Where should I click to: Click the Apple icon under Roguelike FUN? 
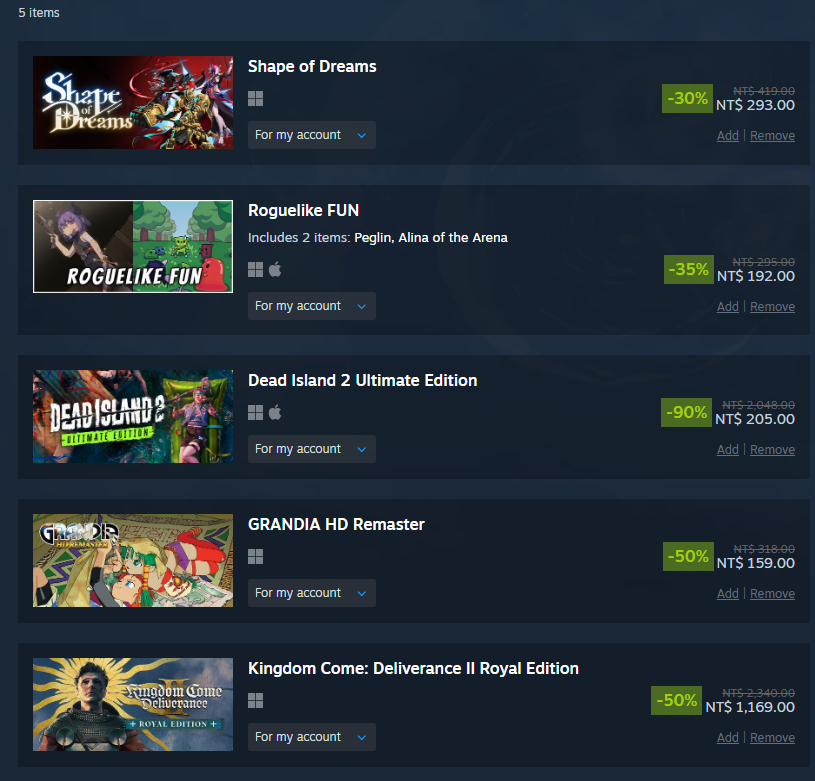pyautogui.click(x=275, y=270)
